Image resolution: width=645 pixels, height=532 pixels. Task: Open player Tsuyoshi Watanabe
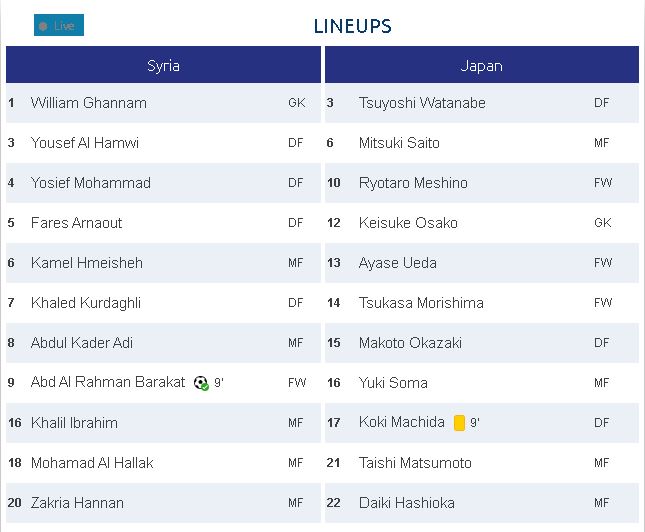pyautogui.click(x=422, y=103)
